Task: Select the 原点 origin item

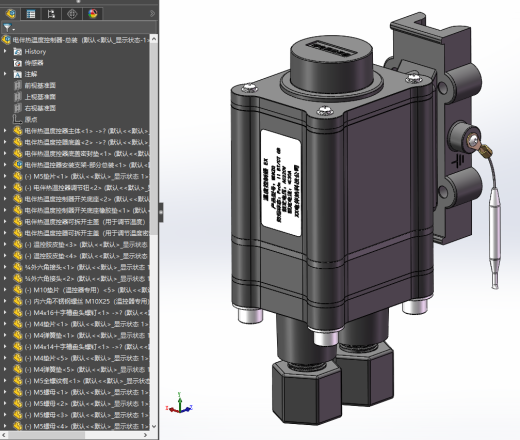Action: pyautogui.click(x=31, y=119)
